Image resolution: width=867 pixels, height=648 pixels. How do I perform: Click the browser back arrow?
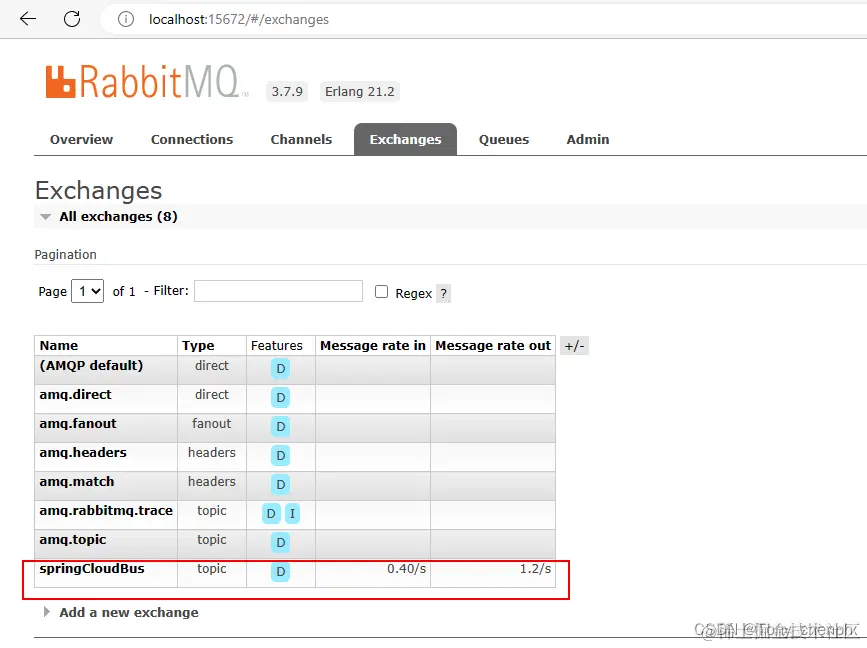[x=28, y=19]
